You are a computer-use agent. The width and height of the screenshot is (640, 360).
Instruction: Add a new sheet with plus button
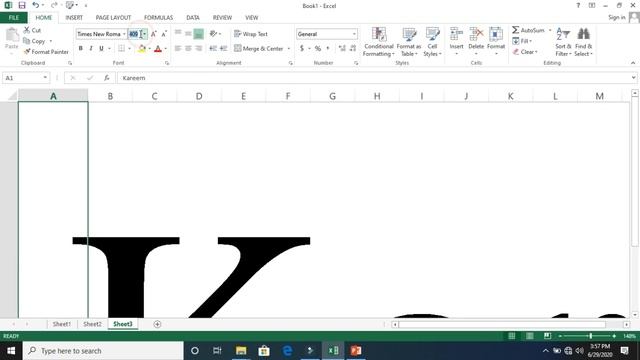click(157, 324)
